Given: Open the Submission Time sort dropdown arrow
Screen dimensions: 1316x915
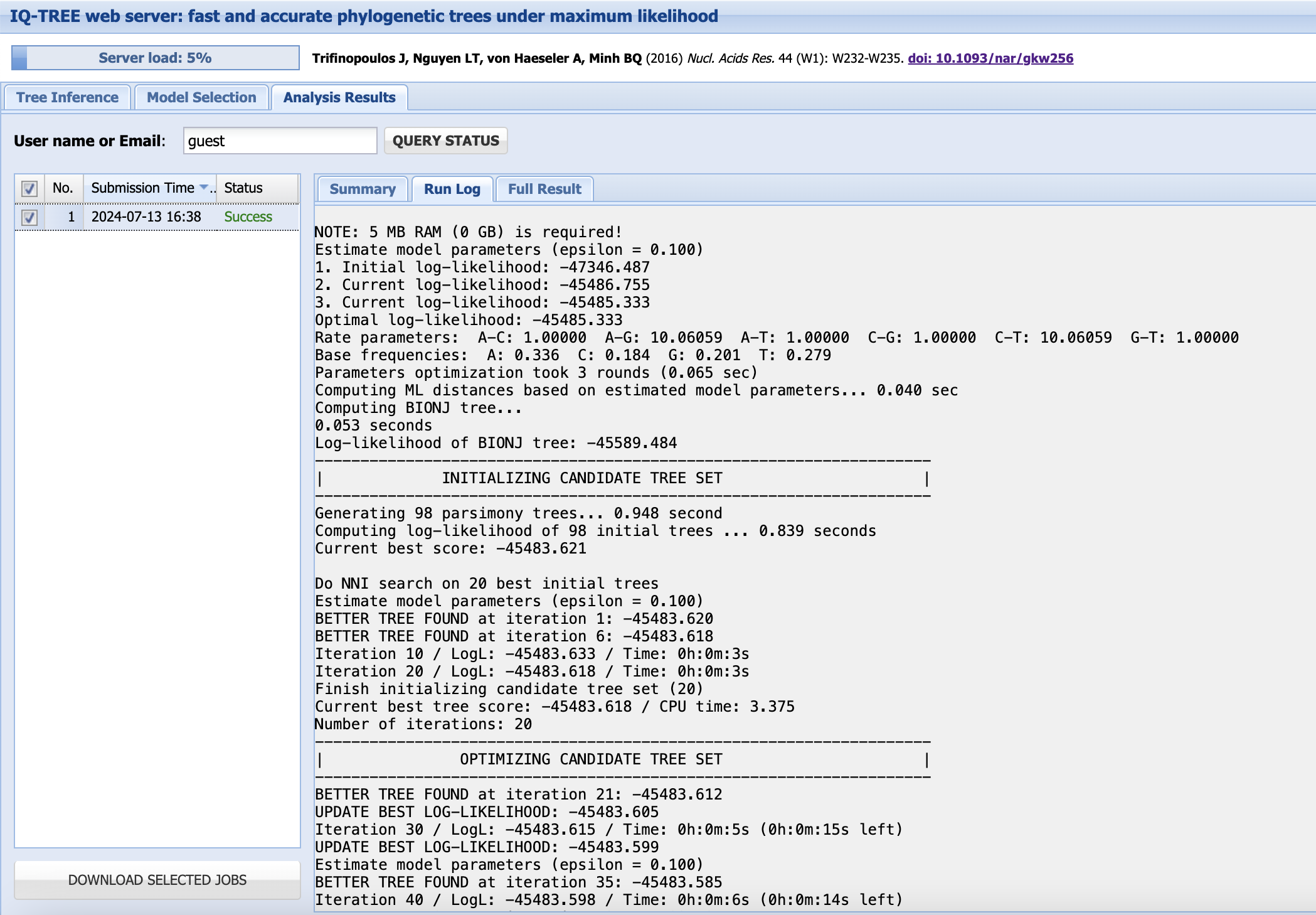Looking at the screenshot, I should (204, 188).
